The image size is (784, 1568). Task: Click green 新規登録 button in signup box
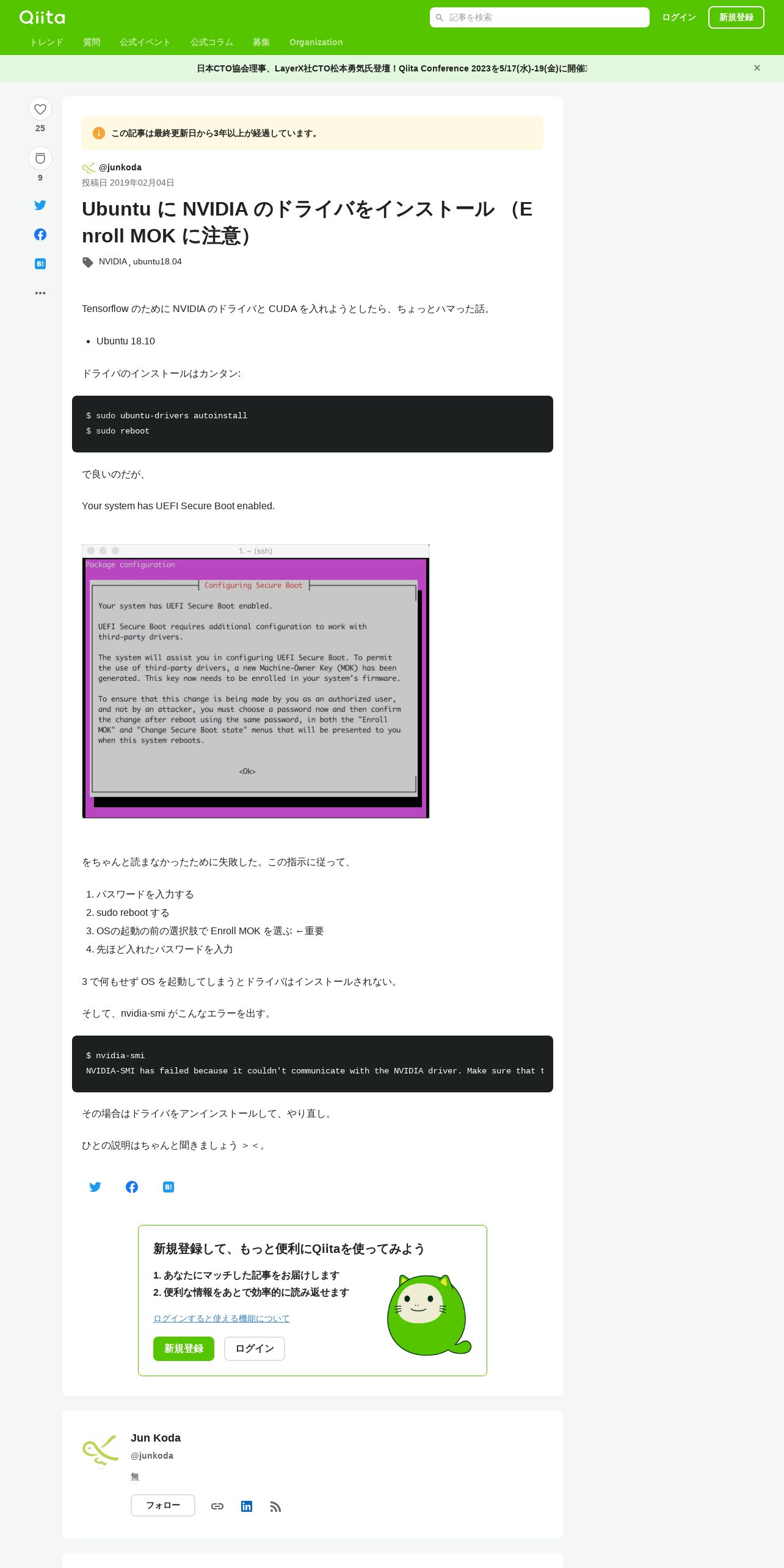tap(184, 1348)
